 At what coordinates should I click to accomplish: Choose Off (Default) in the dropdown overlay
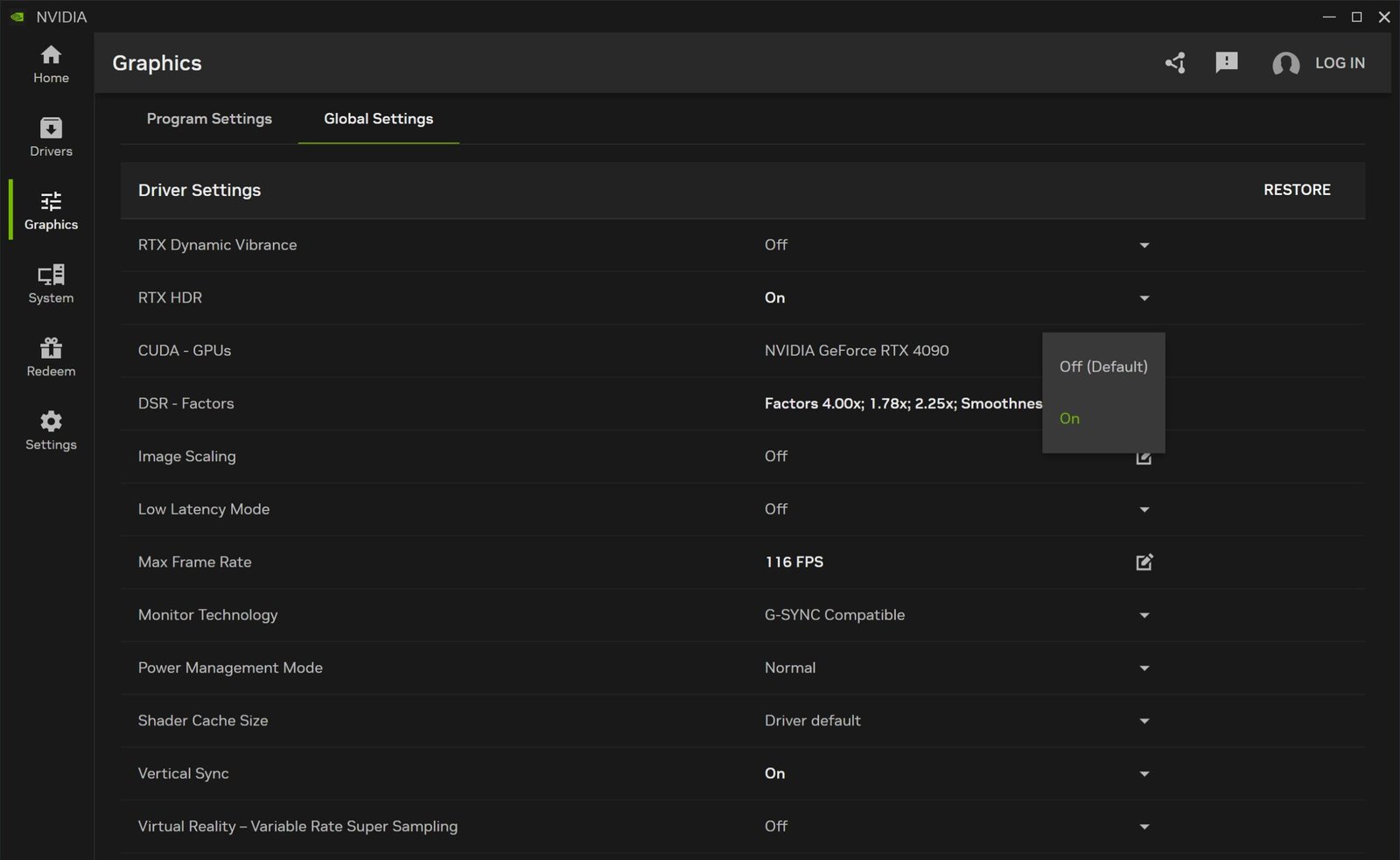pyautogui.click(x=1103, y=367)
